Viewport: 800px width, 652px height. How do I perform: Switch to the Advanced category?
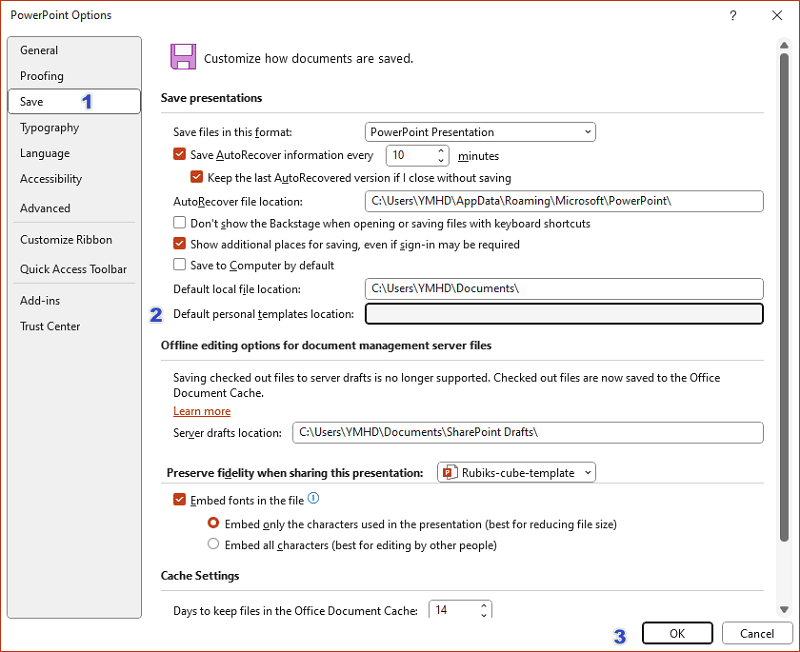pos(45,208)
